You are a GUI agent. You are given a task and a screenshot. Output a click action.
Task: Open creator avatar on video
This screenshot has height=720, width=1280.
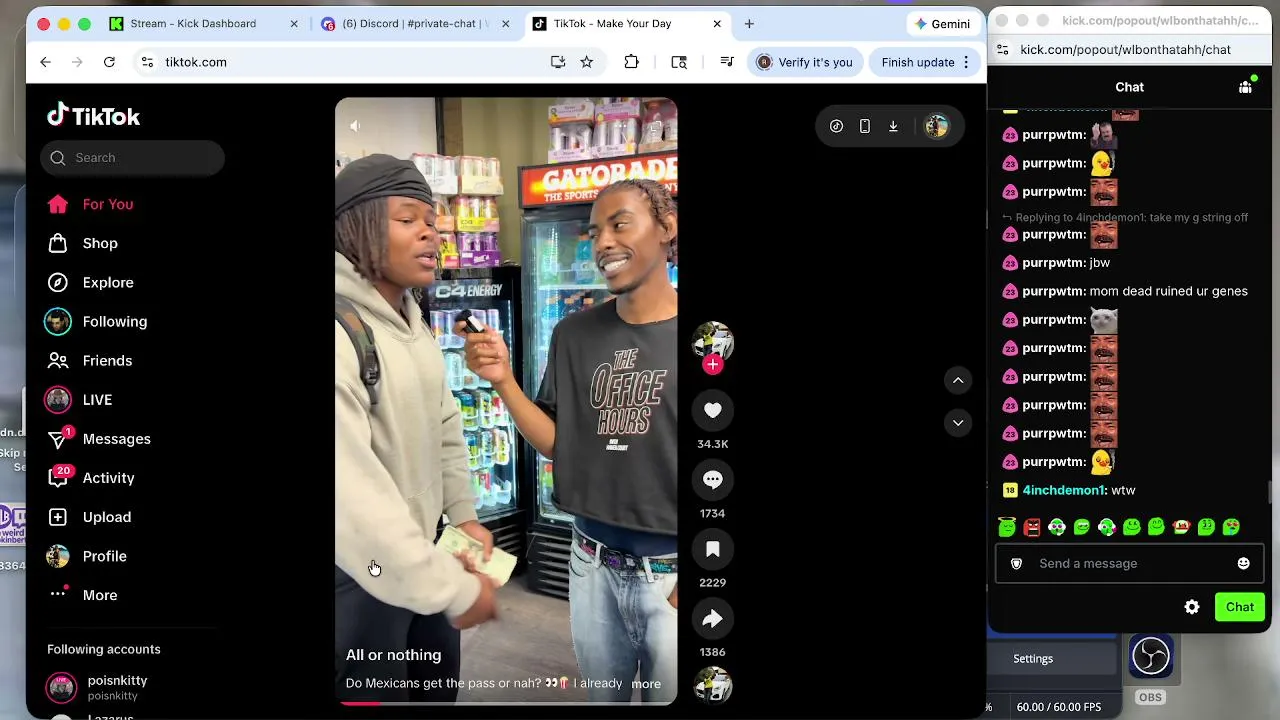[712, 340]
